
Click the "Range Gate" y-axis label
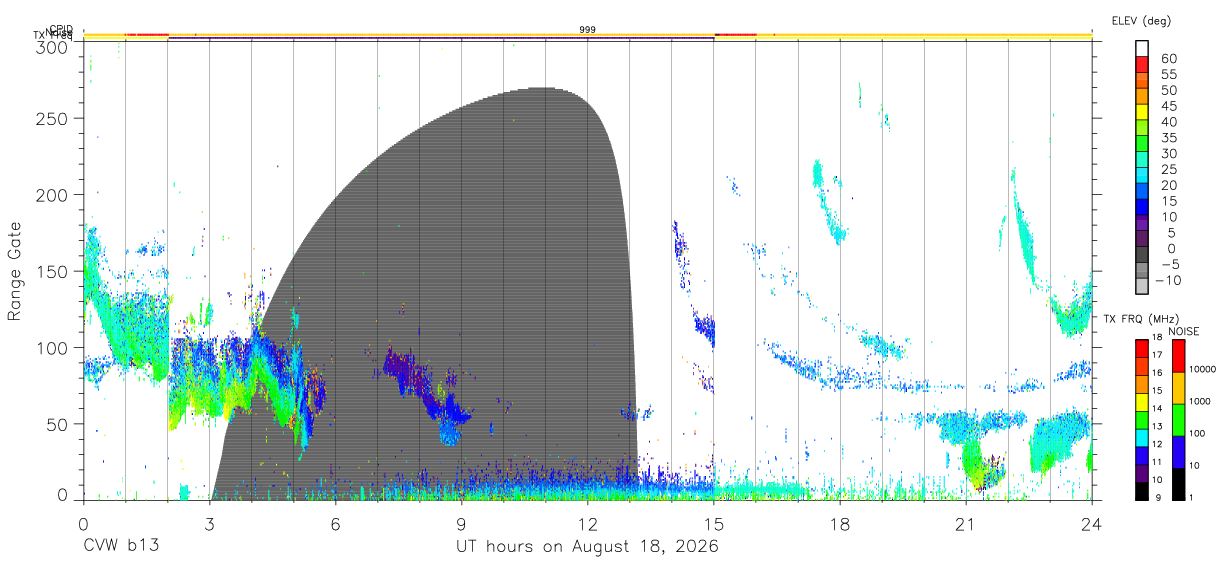point(15,271)
